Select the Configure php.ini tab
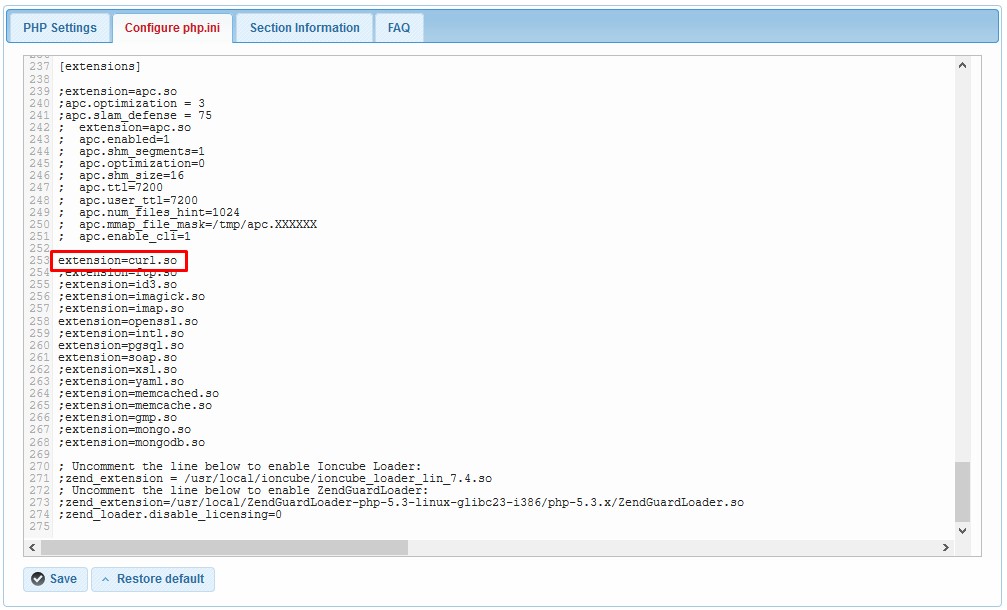The height and width of the screenshot is (610, 1007). (172, 27)
